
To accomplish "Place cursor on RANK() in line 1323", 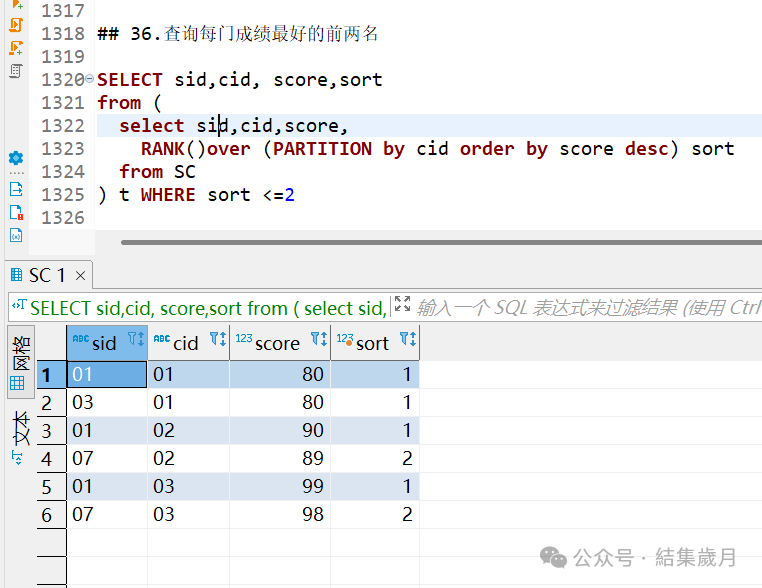I will 173,149.
